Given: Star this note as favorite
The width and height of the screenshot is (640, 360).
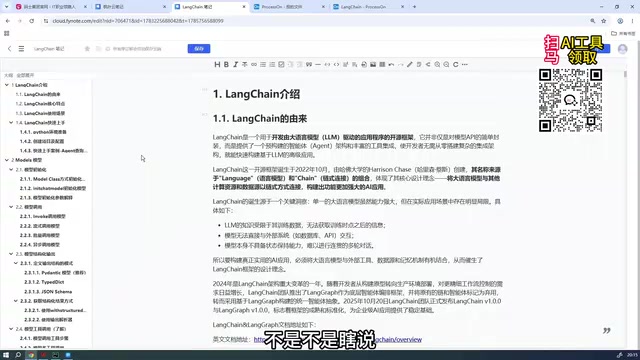Looking at the screenshot, I should 87,49.
